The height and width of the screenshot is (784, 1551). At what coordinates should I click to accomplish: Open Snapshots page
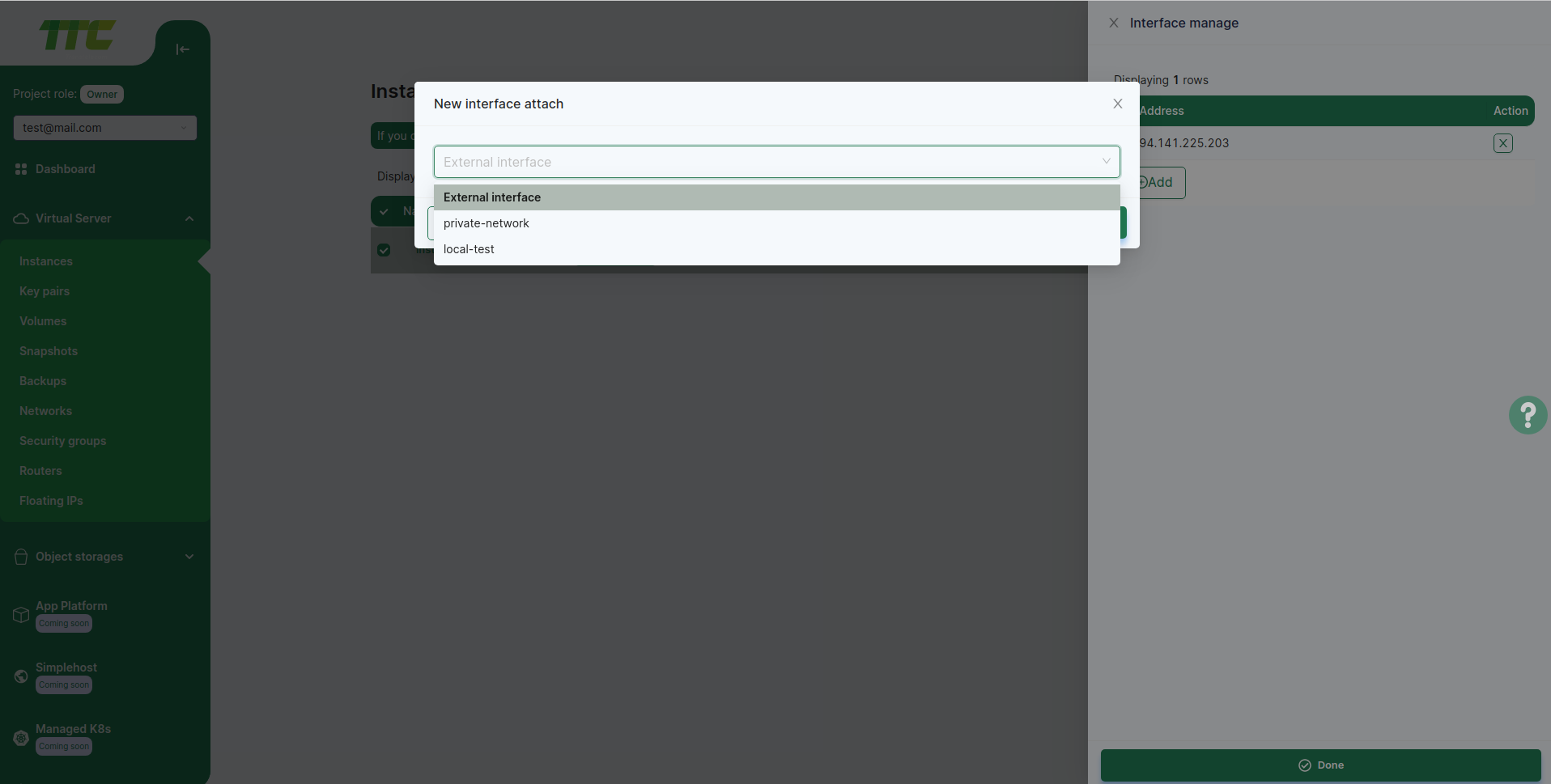[49, 351]
